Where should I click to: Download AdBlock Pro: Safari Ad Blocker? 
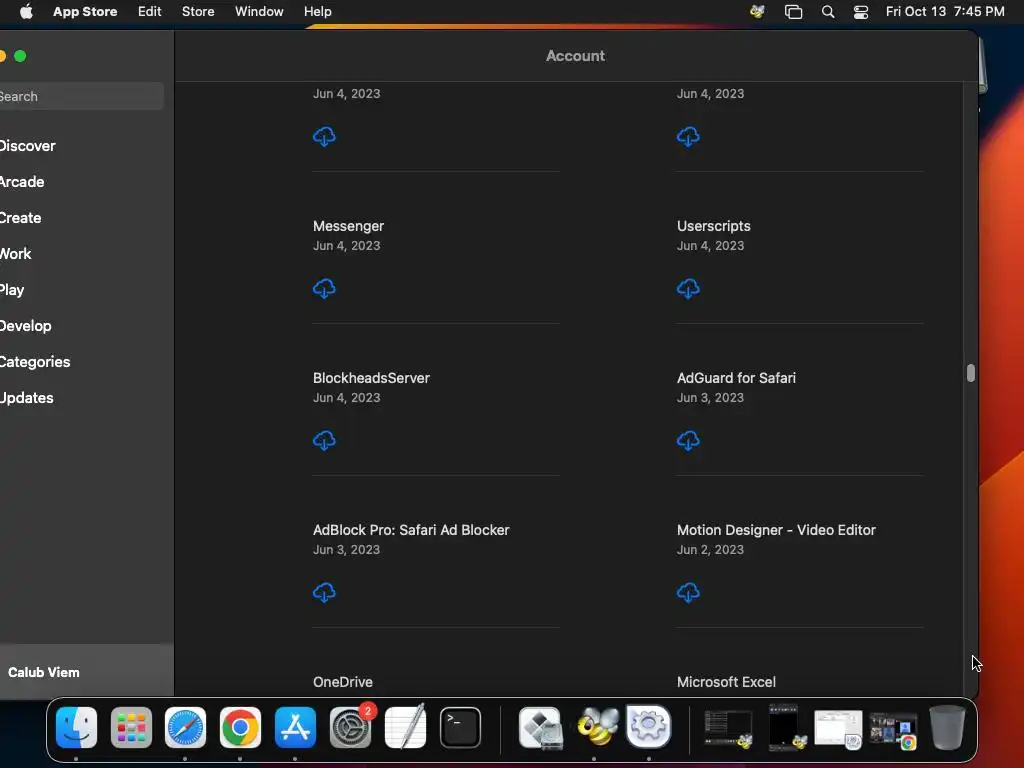325,592
